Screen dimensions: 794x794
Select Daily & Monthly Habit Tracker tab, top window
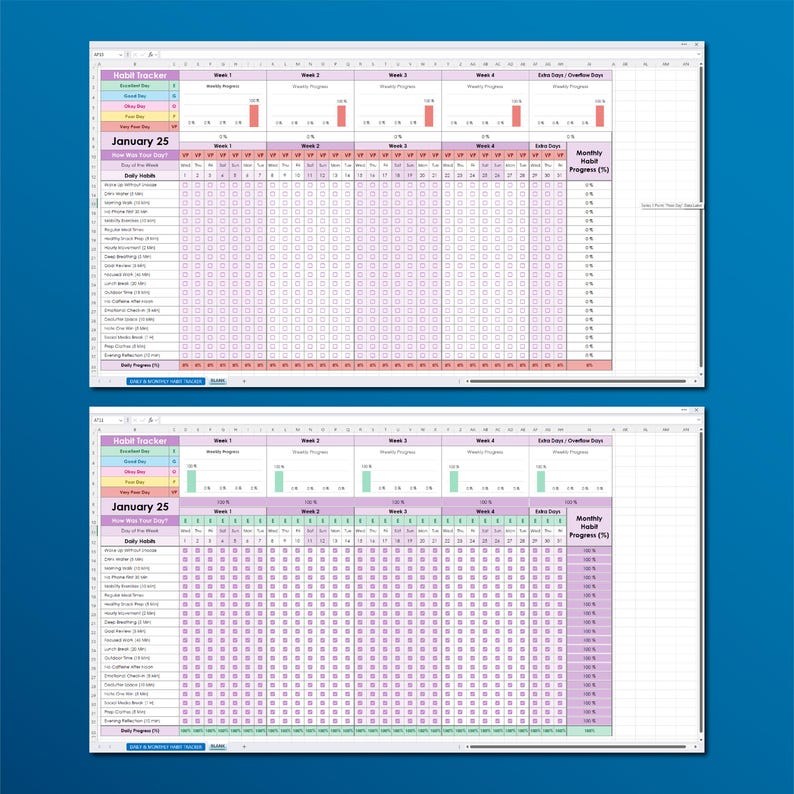[166, 381]
